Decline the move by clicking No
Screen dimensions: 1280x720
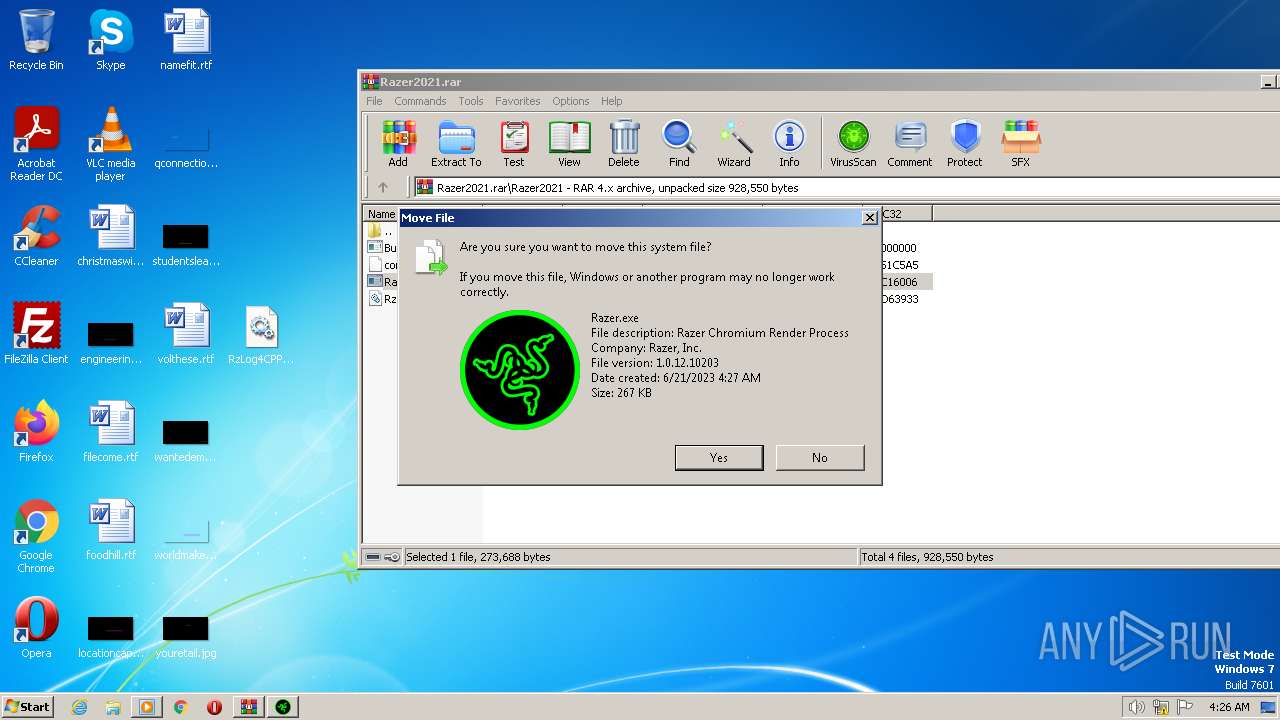tap(820, 457)
